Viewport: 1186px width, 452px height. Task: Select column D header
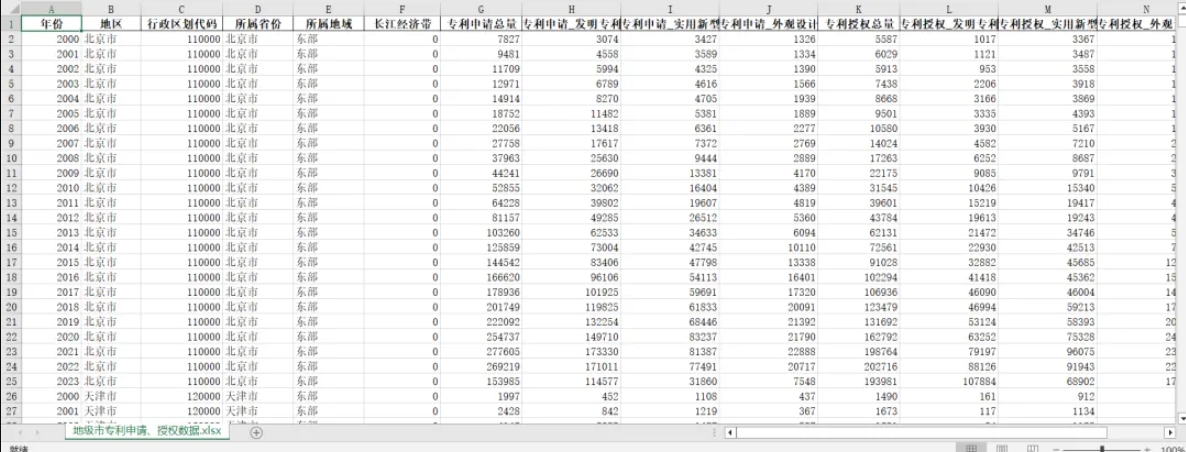click(x=258, y=9)
